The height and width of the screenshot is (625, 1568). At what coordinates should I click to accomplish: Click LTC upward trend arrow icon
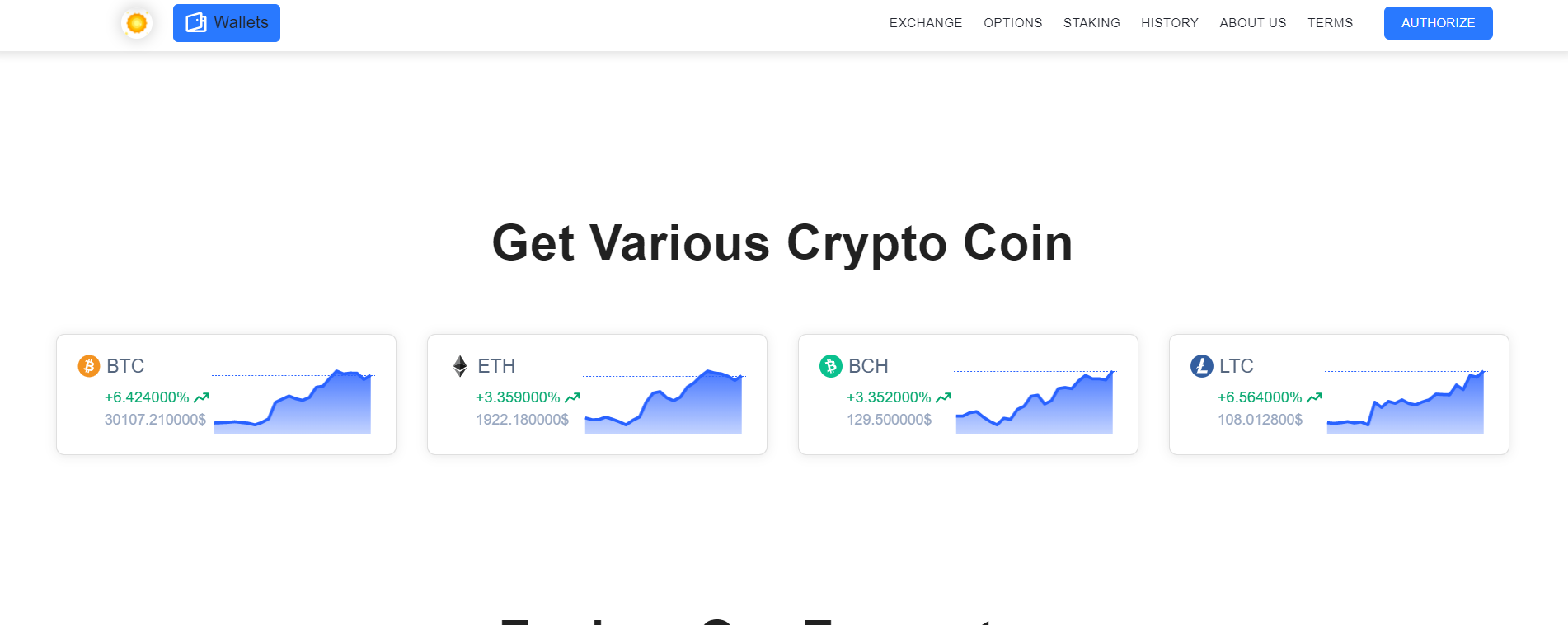point(1314,397)
